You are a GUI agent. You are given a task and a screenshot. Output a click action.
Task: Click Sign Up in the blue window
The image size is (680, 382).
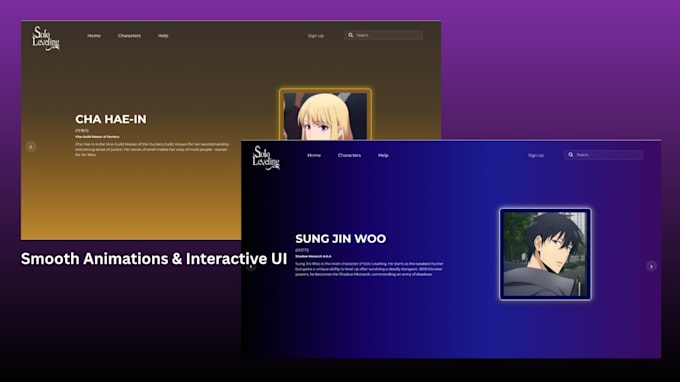point(536,155)
